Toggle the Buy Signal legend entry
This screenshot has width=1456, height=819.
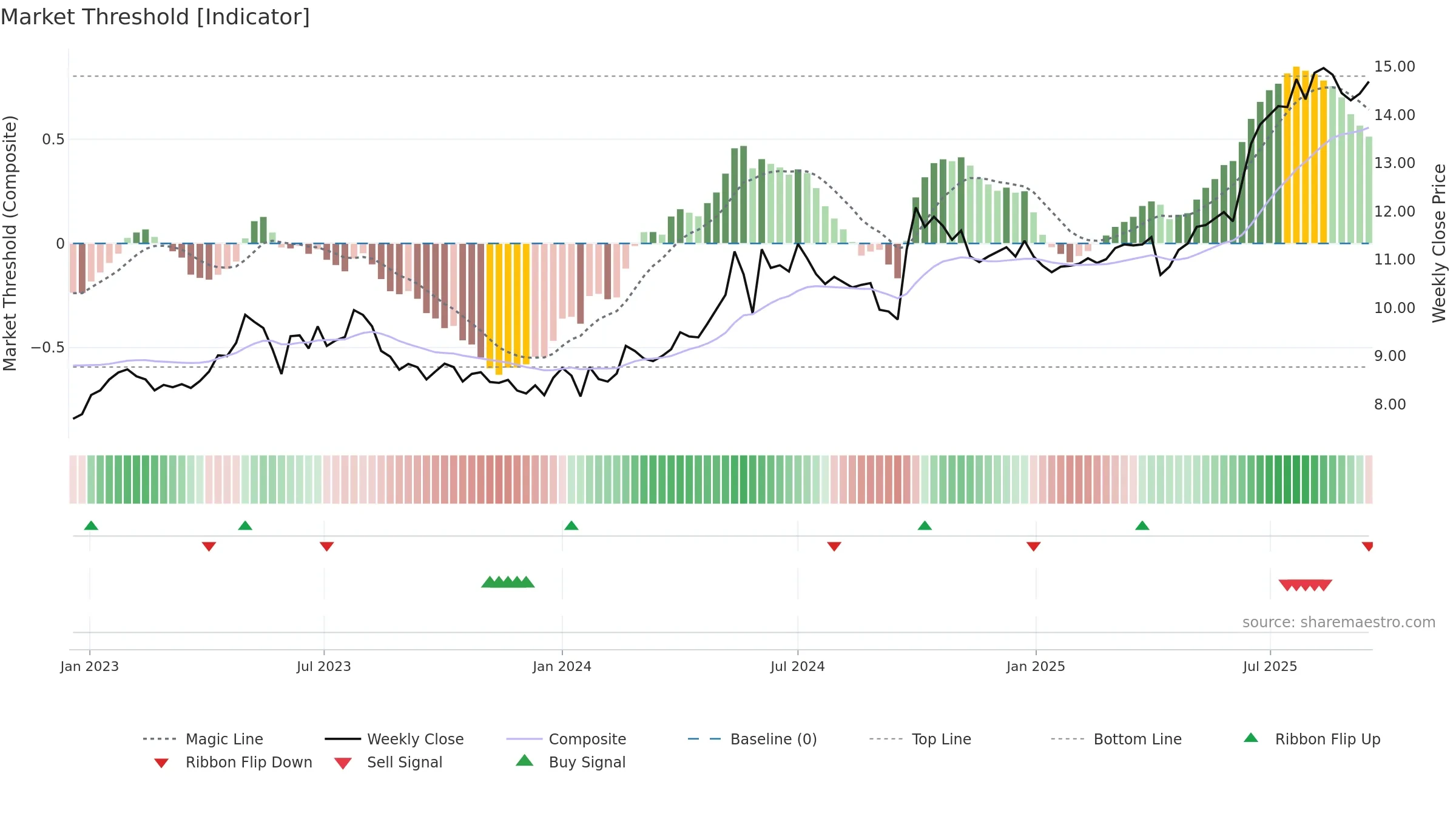tap(570, 762)
